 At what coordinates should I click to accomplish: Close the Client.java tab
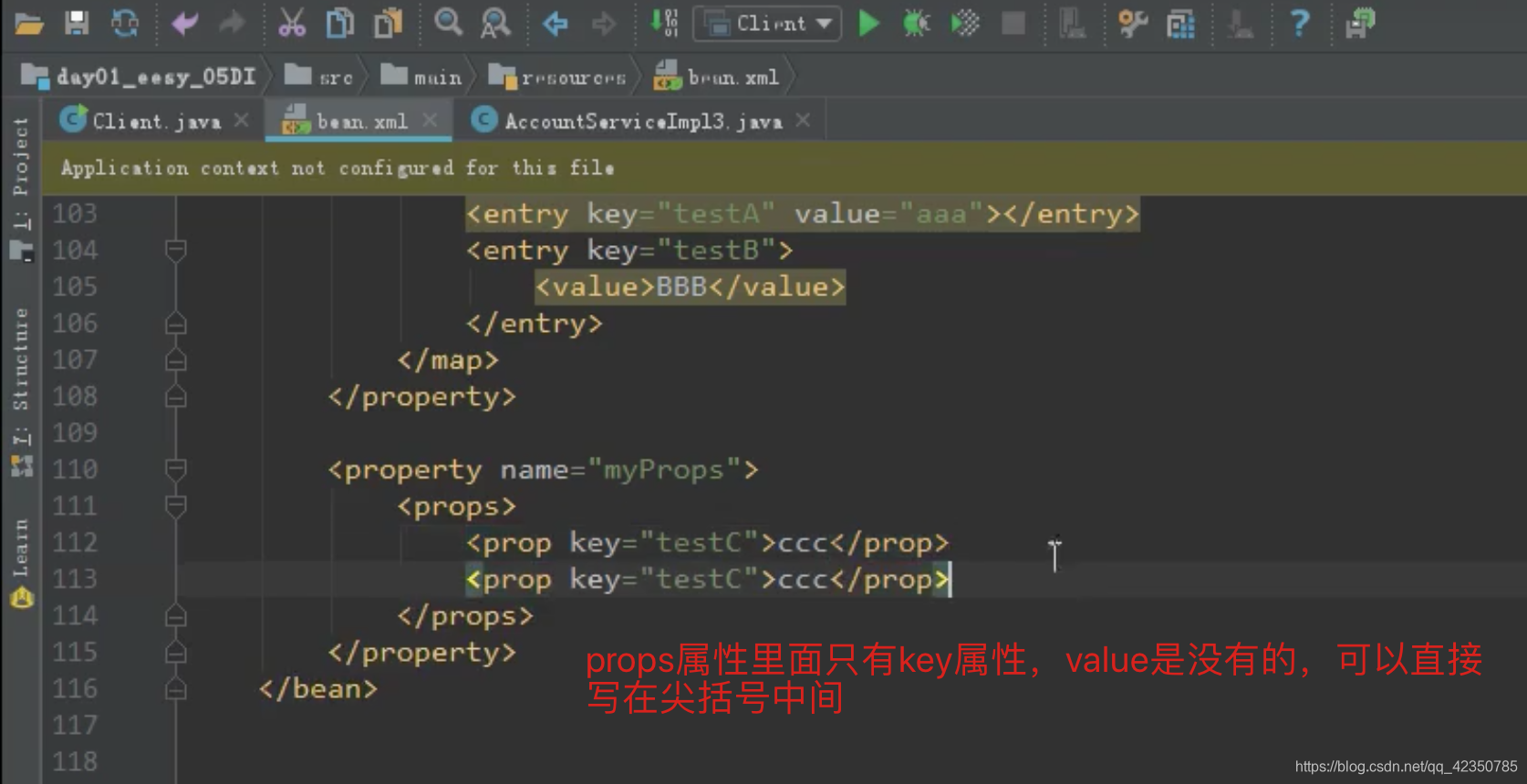pos(241,120)
